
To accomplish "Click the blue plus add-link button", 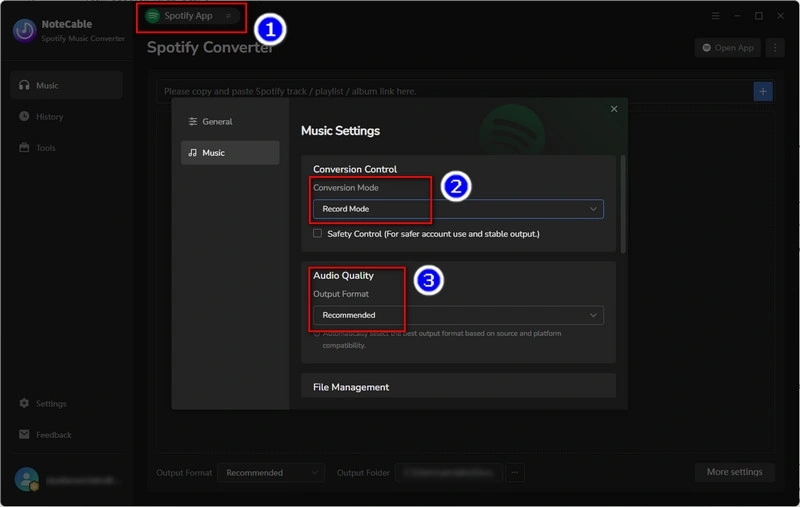I will 763,91.
